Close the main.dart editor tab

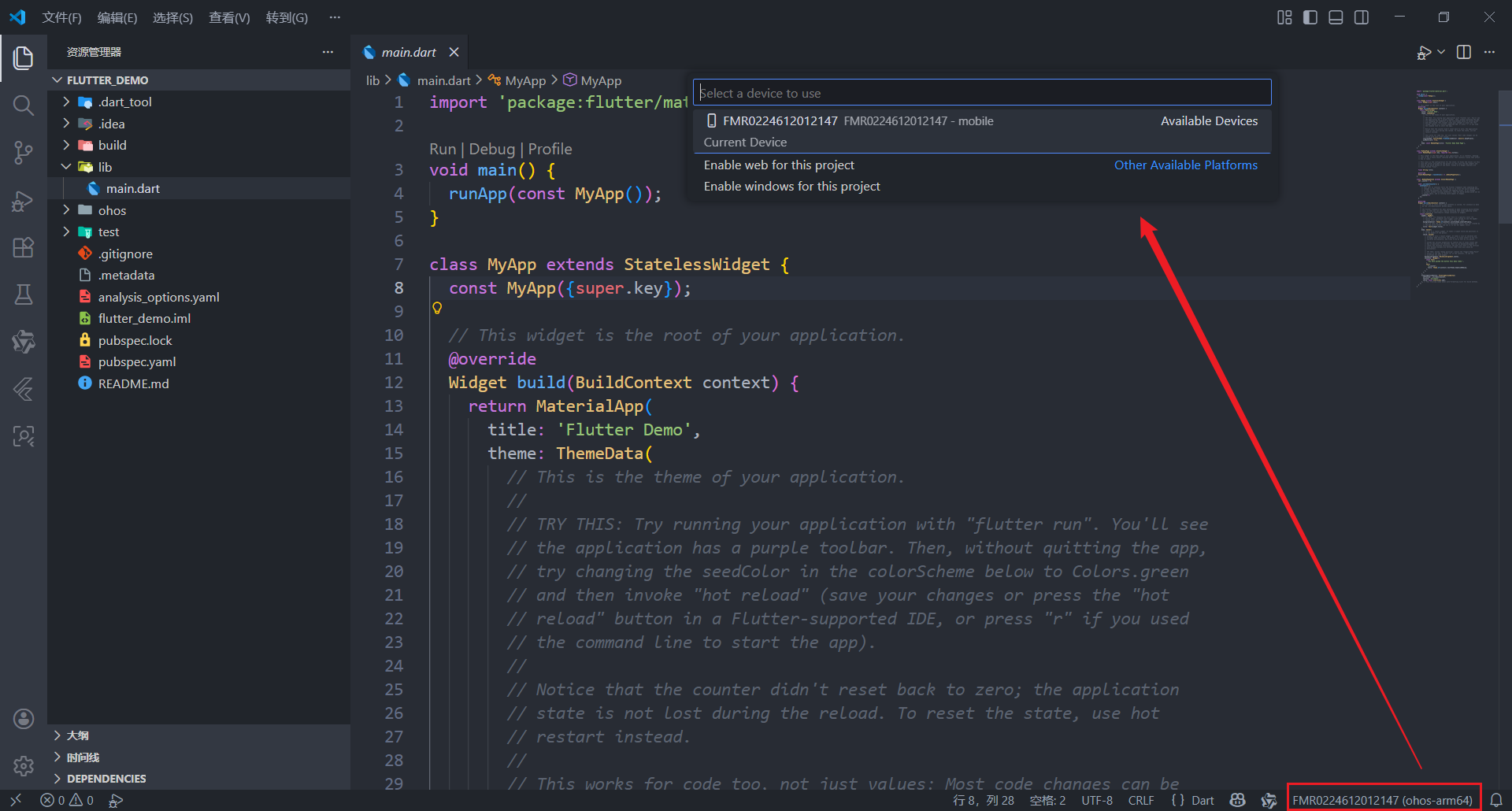click(x=454, y=52)
